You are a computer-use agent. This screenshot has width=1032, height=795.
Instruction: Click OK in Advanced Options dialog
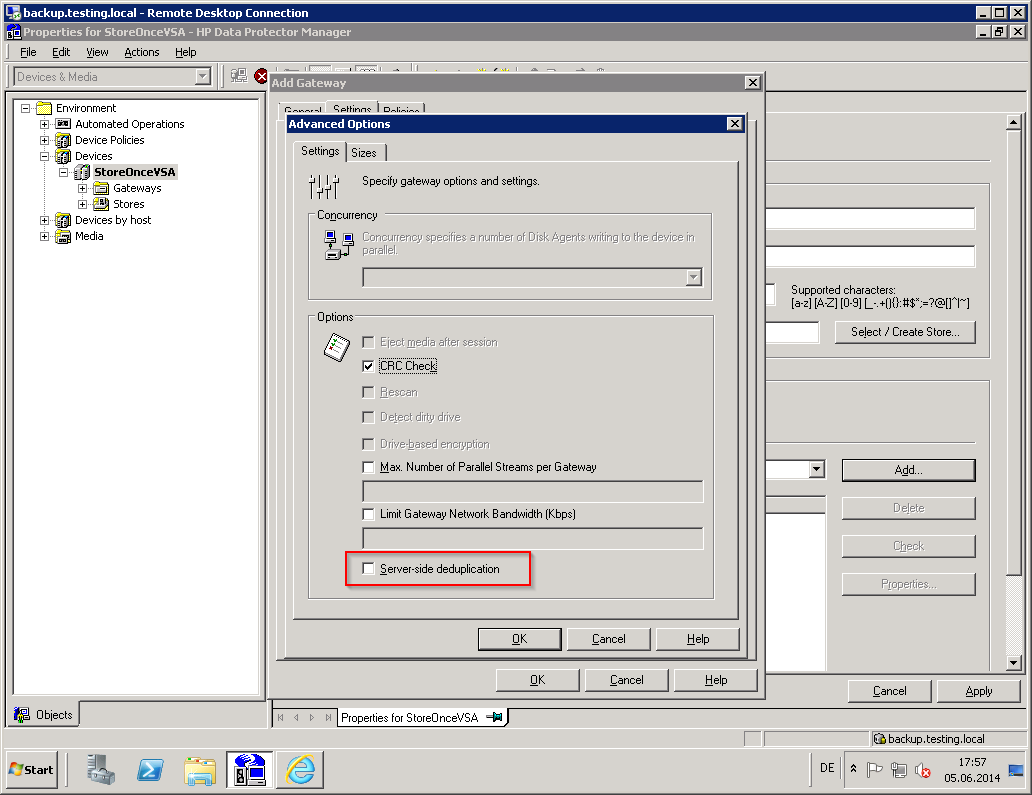coord(519,639)
